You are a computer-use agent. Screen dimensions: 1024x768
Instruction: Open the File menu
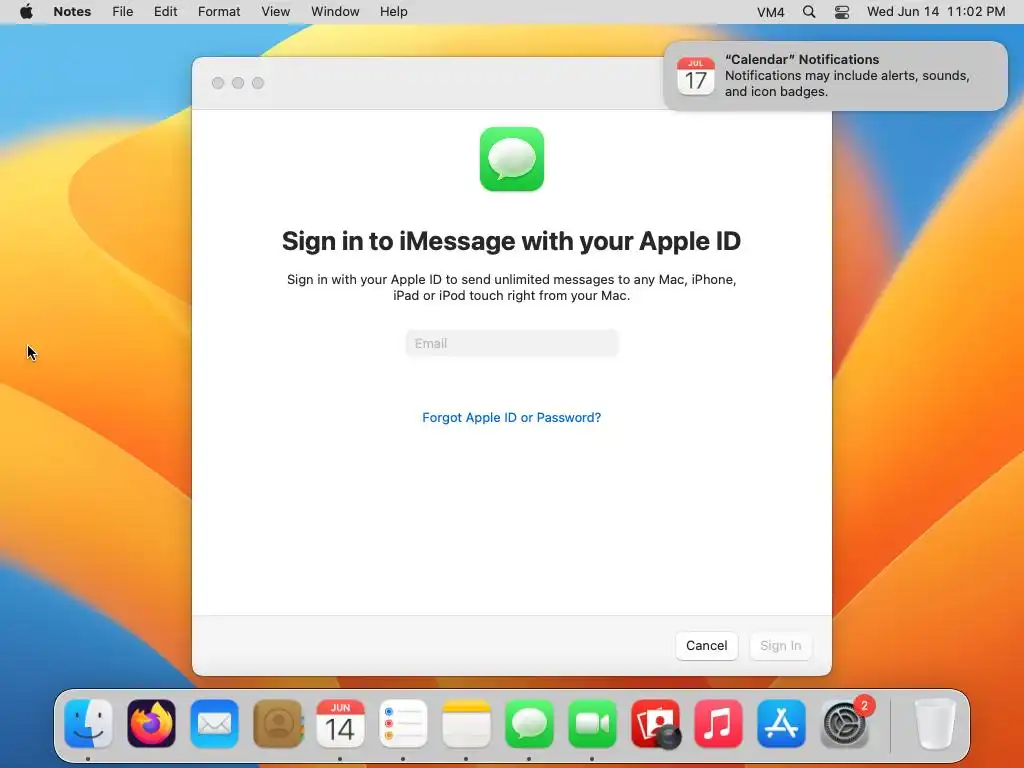coord(122,12)
